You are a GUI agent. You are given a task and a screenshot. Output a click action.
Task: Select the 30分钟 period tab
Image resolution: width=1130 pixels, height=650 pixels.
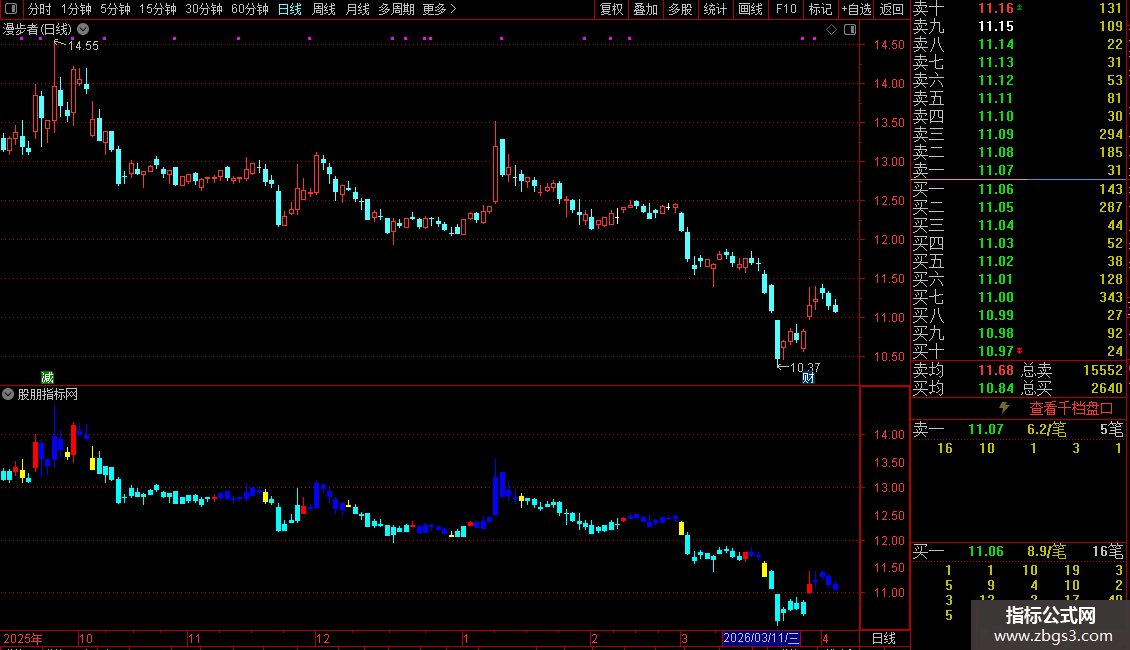point(204,9)
